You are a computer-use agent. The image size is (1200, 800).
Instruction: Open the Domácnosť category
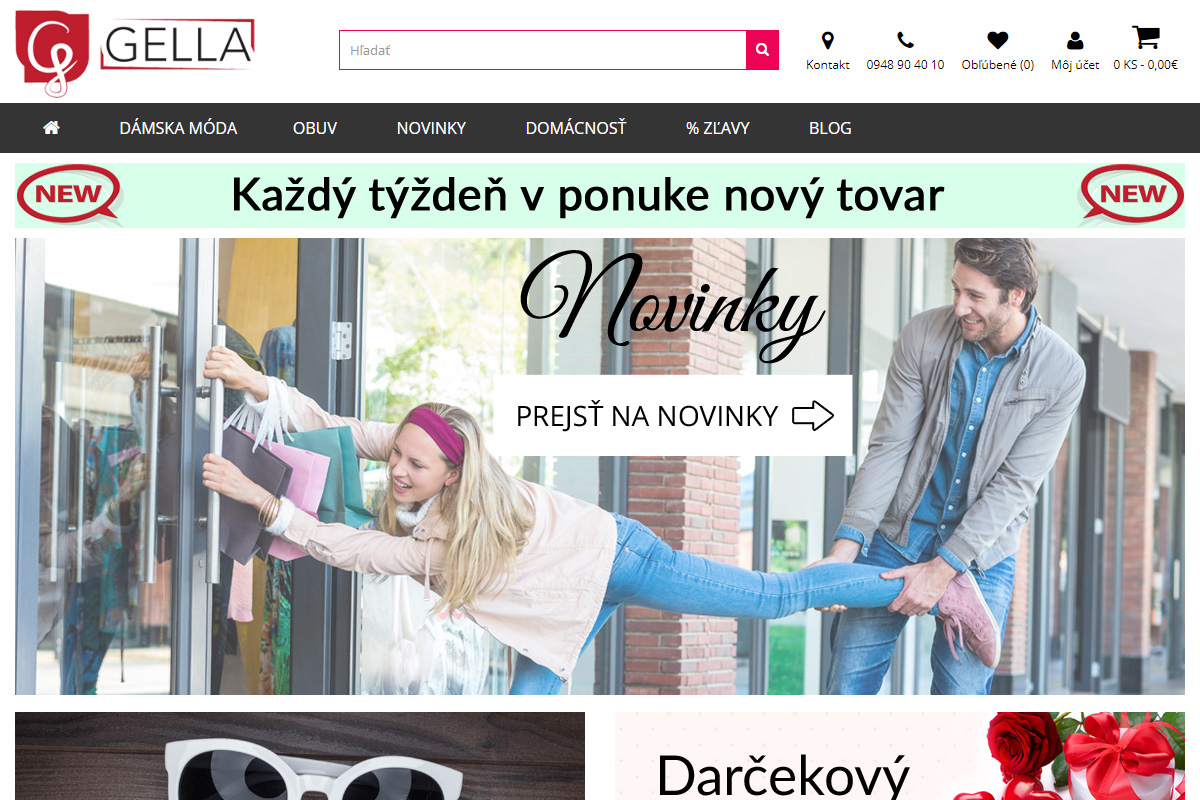click(x=576, y=128)
